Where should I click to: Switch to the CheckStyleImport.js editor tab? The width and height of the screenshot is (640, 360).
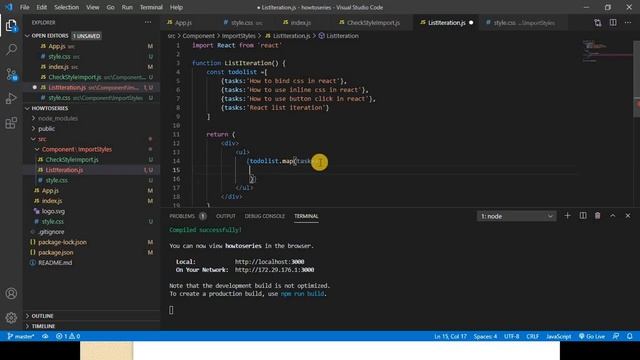coord(373,23)
